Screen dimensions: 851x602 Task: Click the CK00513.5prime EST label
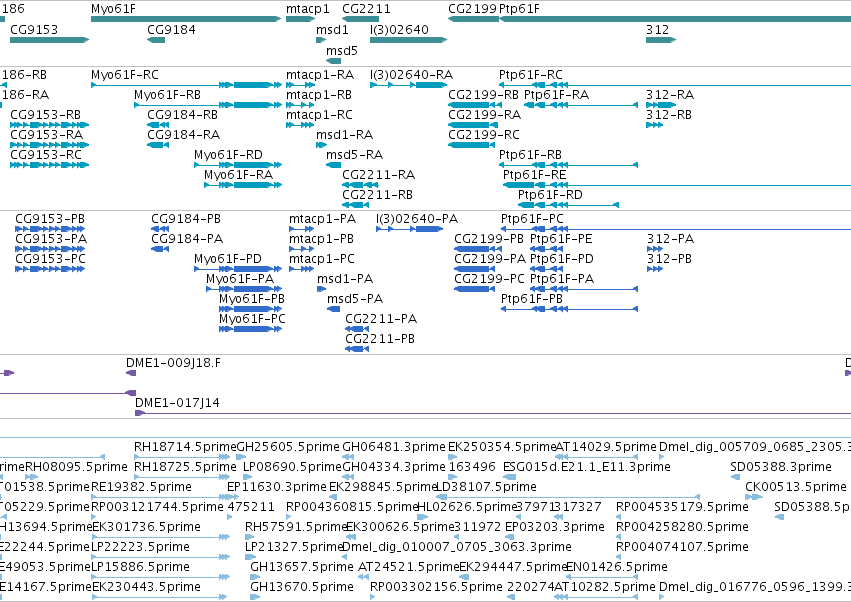796,487
